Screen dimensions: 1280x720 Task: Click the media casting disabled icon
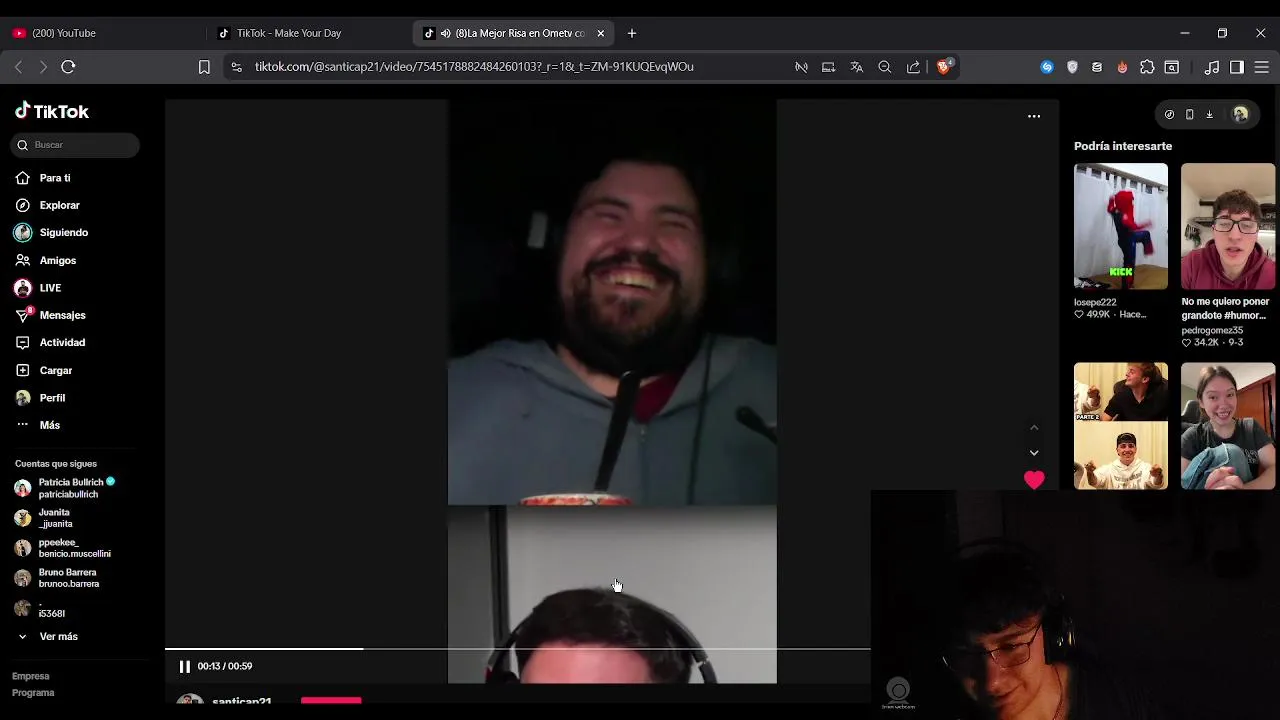coord(801,67)
